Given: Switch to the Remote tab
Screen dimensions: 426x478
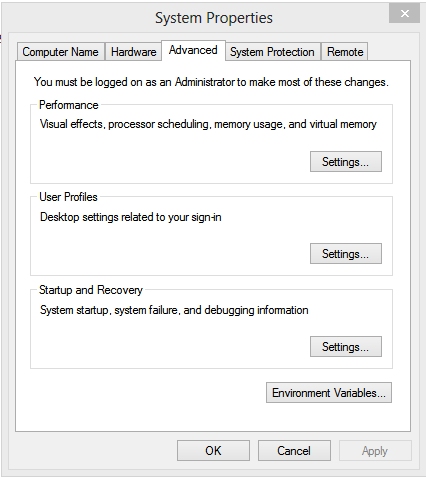Looking at the screenshot, I should point(345,52).
